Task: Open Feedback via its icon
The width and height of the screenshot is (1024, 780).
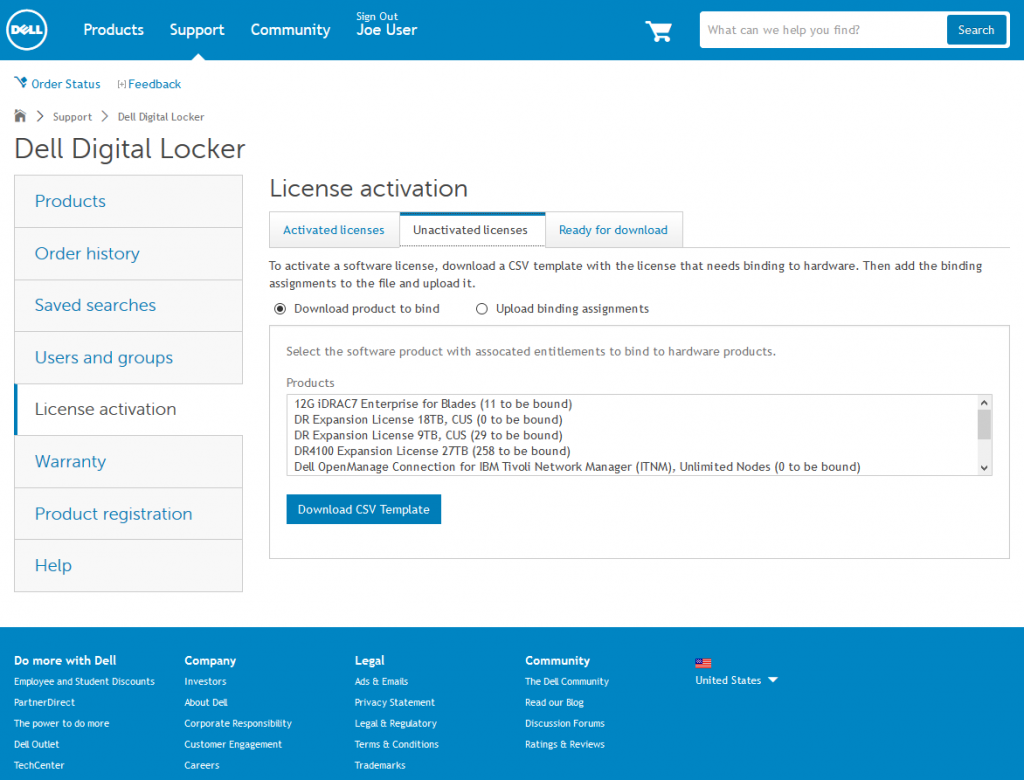Action: (x=123, y=84)
